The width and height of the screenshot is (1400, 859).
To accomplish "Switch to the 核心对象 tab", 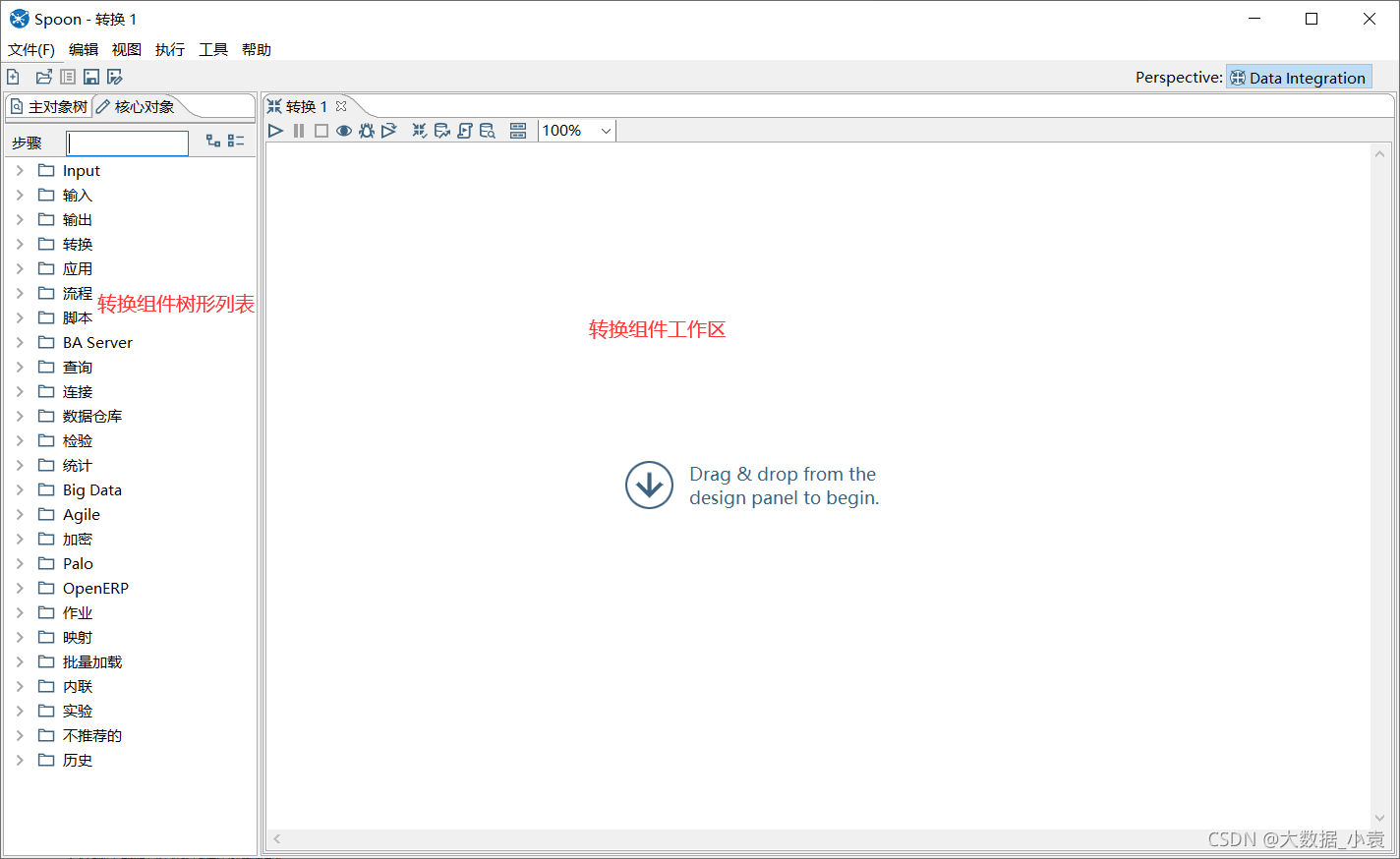I will (135, 107).
